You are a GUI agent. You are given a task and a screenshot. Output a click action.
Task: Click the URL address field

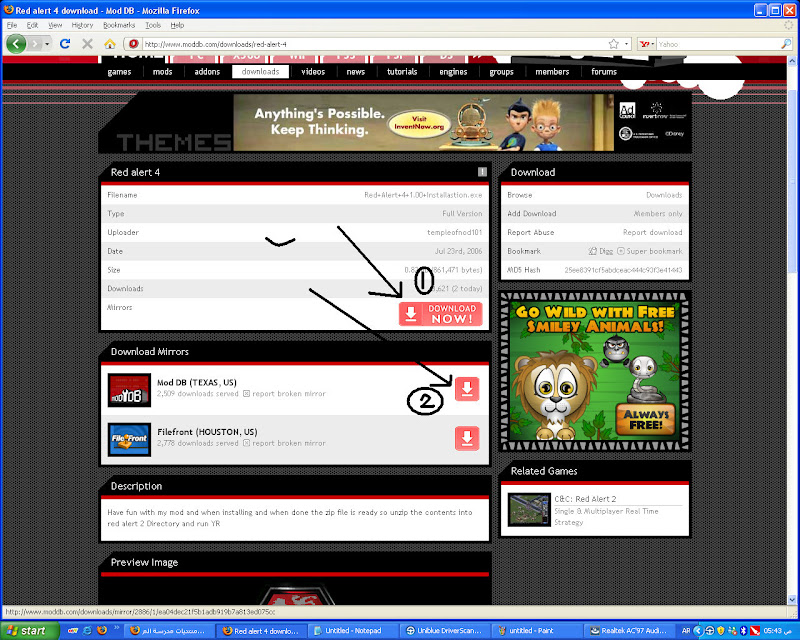point(375,44)
